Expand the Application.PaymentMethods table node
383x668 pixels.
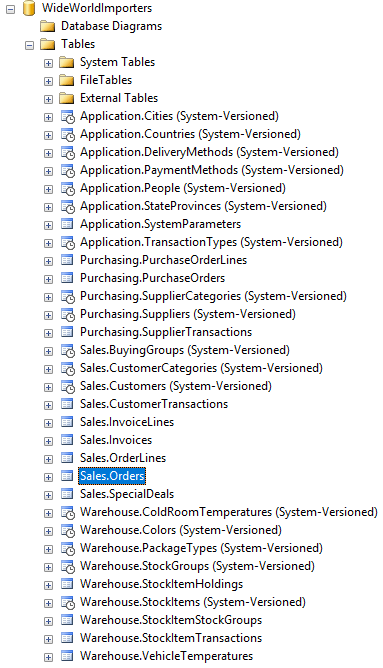click(49, 171)
